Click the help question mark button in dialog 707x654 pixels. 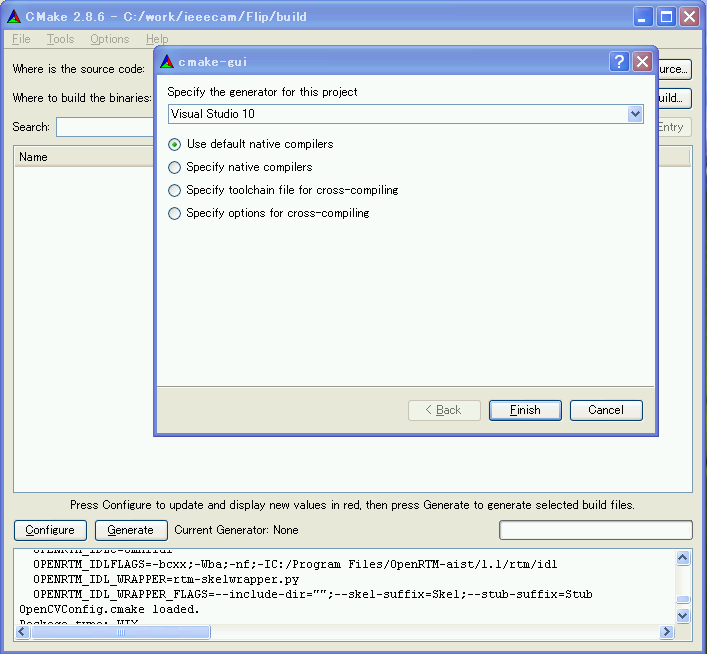click(x=619, y=61)
